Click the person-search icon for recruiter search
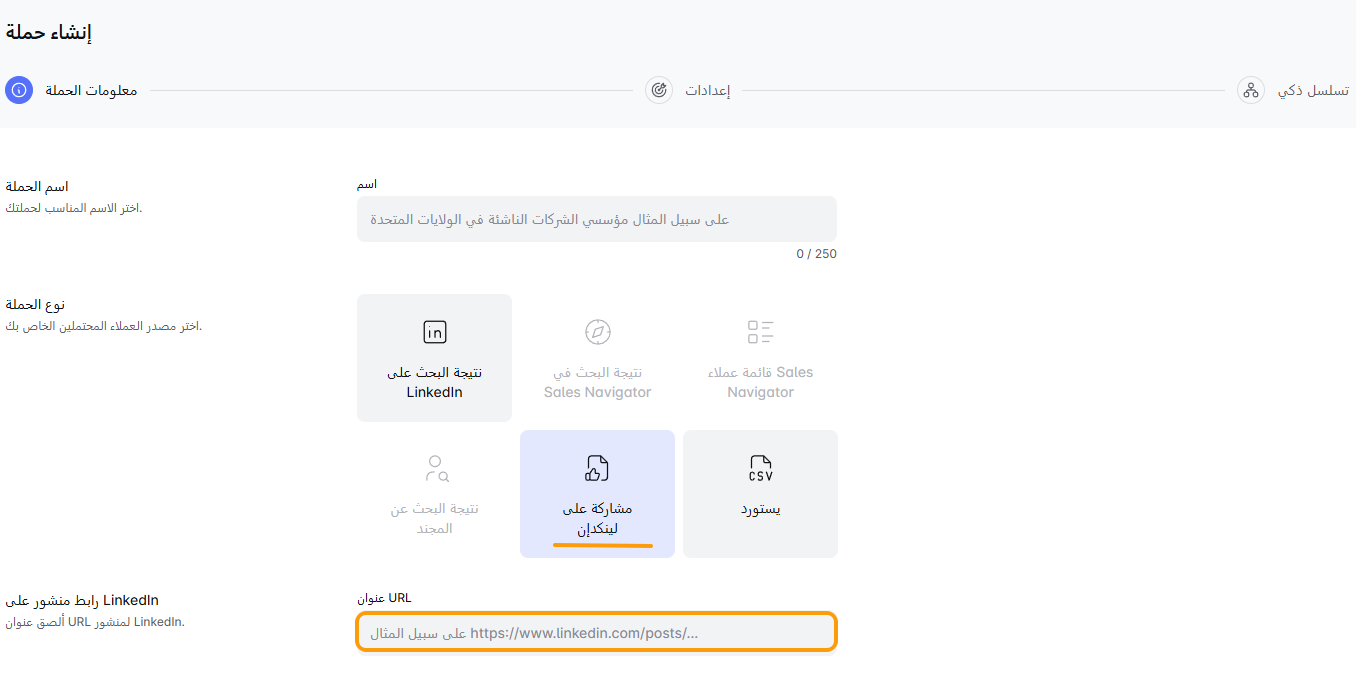 pos(435,468)
